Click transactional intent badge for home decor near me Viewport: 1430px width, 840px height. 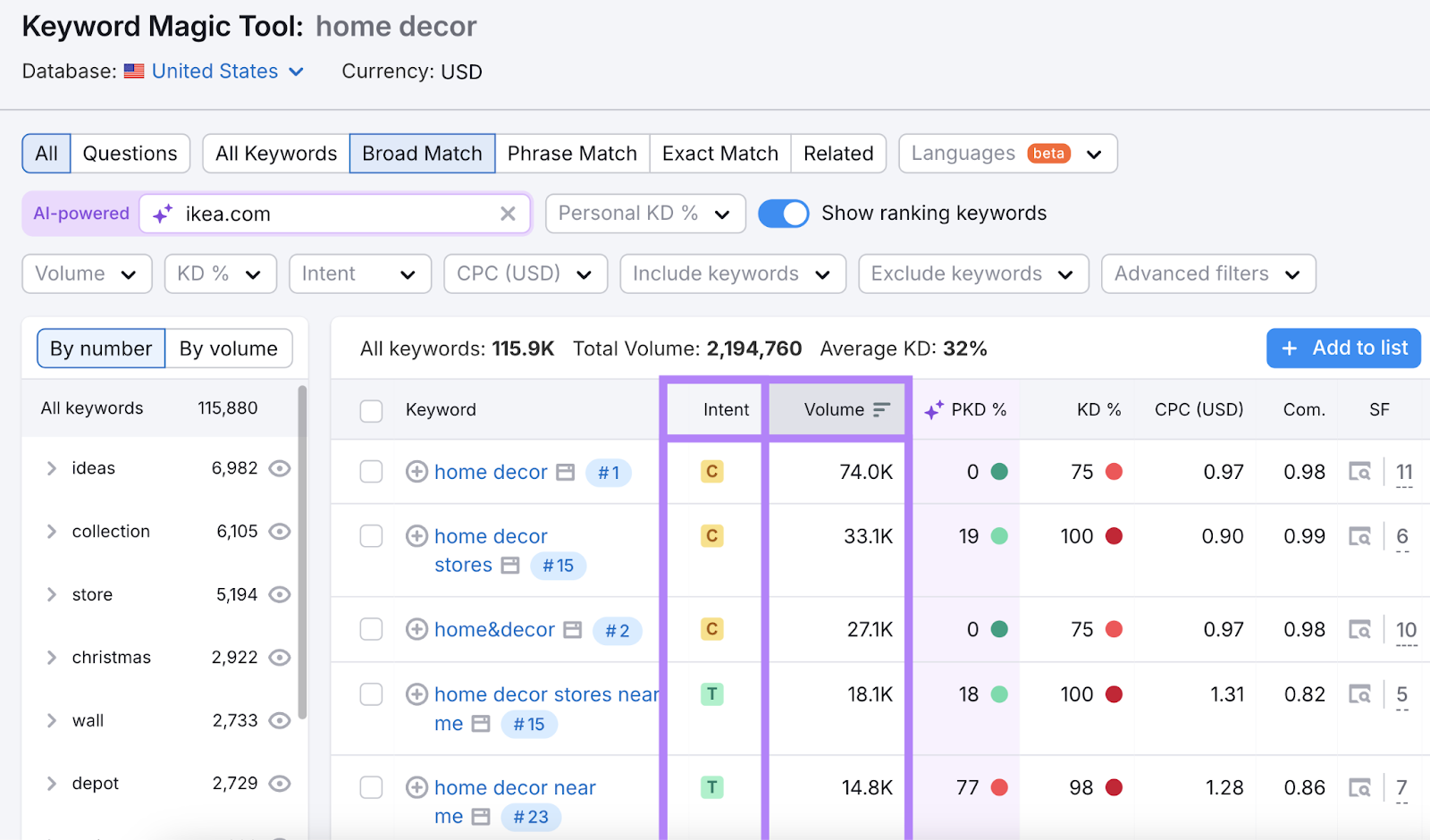tap(711, 787)
